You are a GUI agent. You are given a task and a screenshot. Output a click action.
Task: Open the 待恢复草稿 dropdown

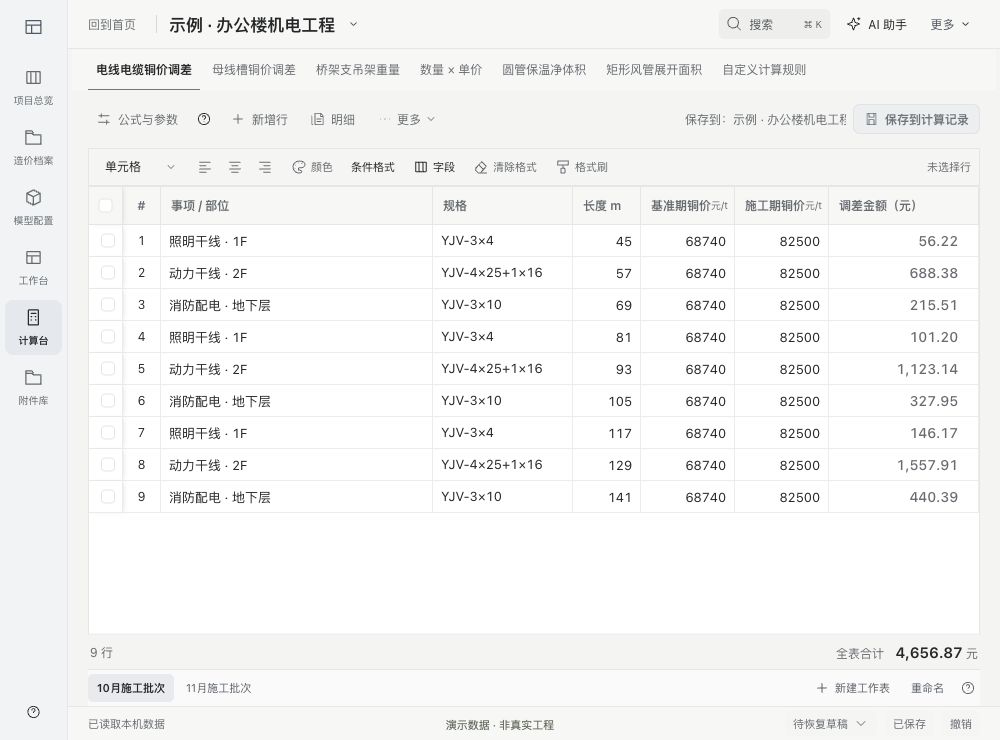pyautogui.click(x=829, y=724)
